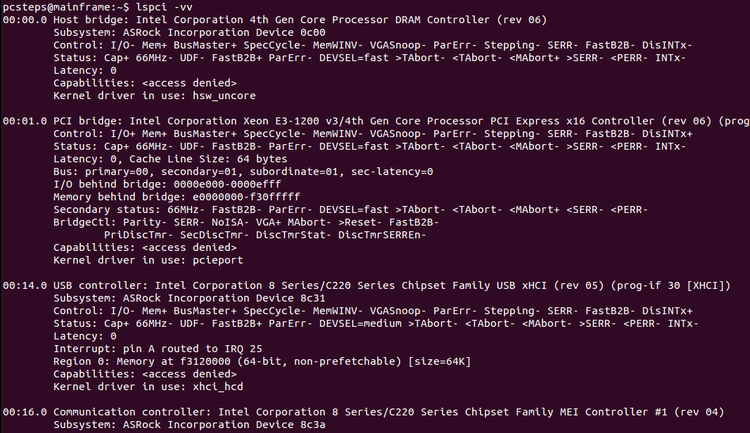Select the 00:00.0 Host bridge line

[275, 20]
